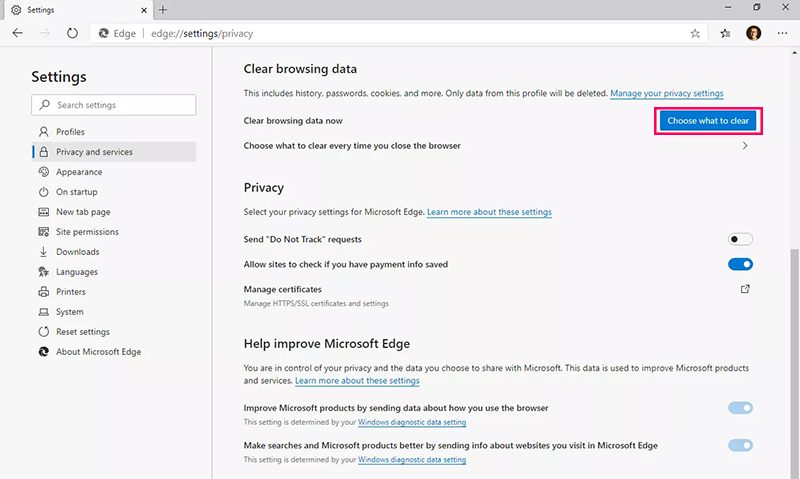
Task: Open About Microsoft Edge page
Action: pos(114,351)
